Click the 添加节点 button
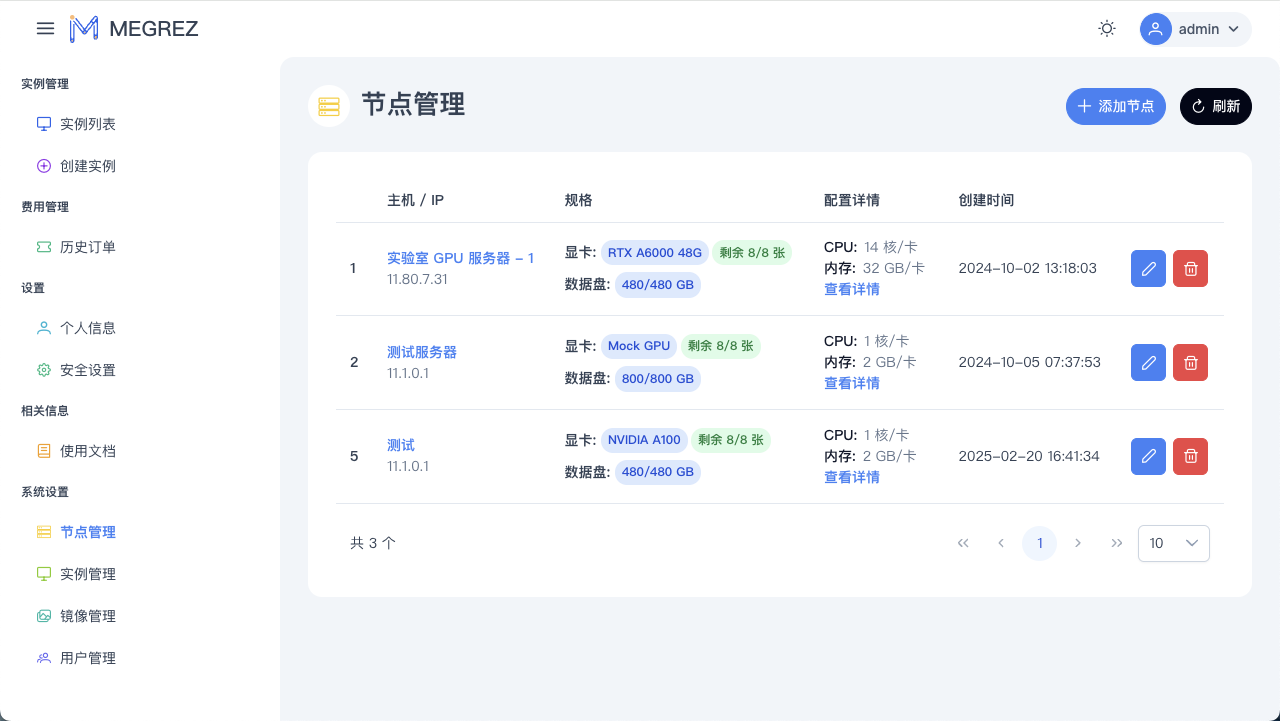 1116,106
